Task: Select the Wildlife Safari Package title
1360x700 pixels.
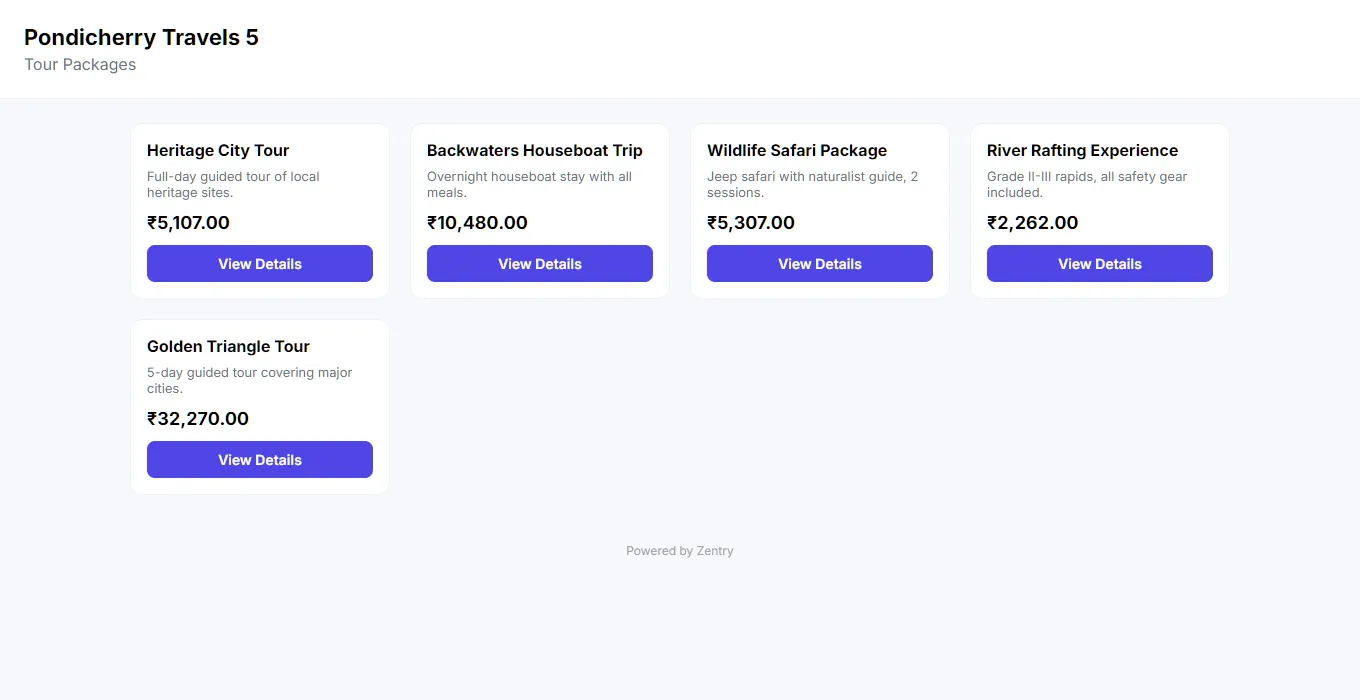Action: (x=797, y=151)
